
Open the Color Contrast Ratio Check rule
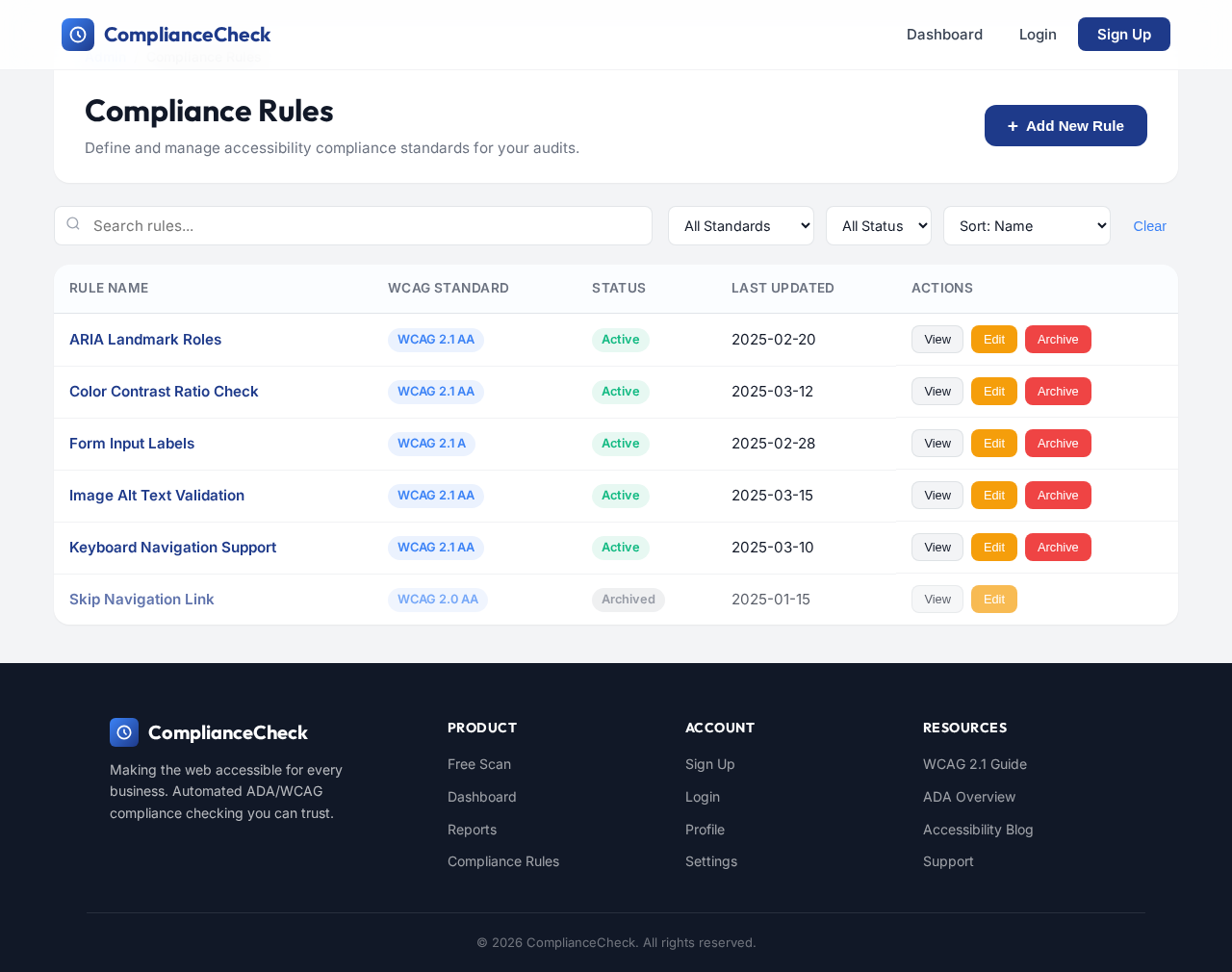coord(164,392)
